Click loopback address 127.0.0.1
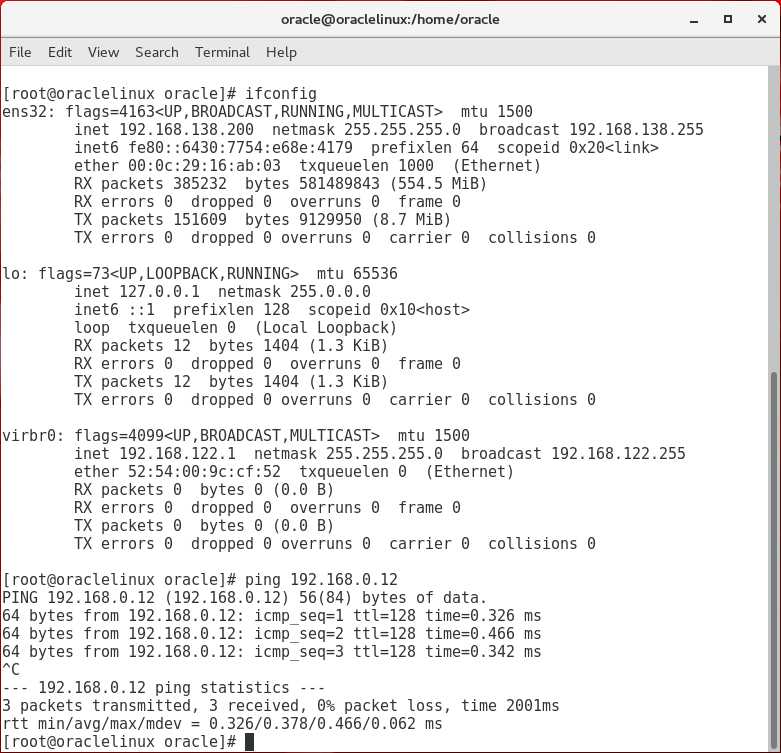 click(x=159, y=291)
